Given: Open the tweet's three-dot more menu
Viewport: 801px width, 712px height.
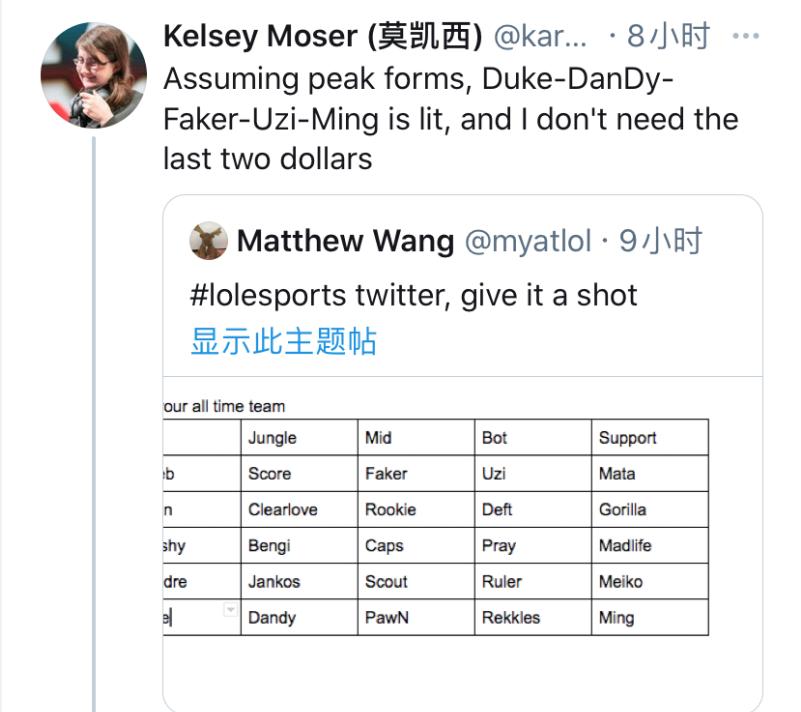Looking at the screenshot, I should pyautogui.click(x=746, y=37).
